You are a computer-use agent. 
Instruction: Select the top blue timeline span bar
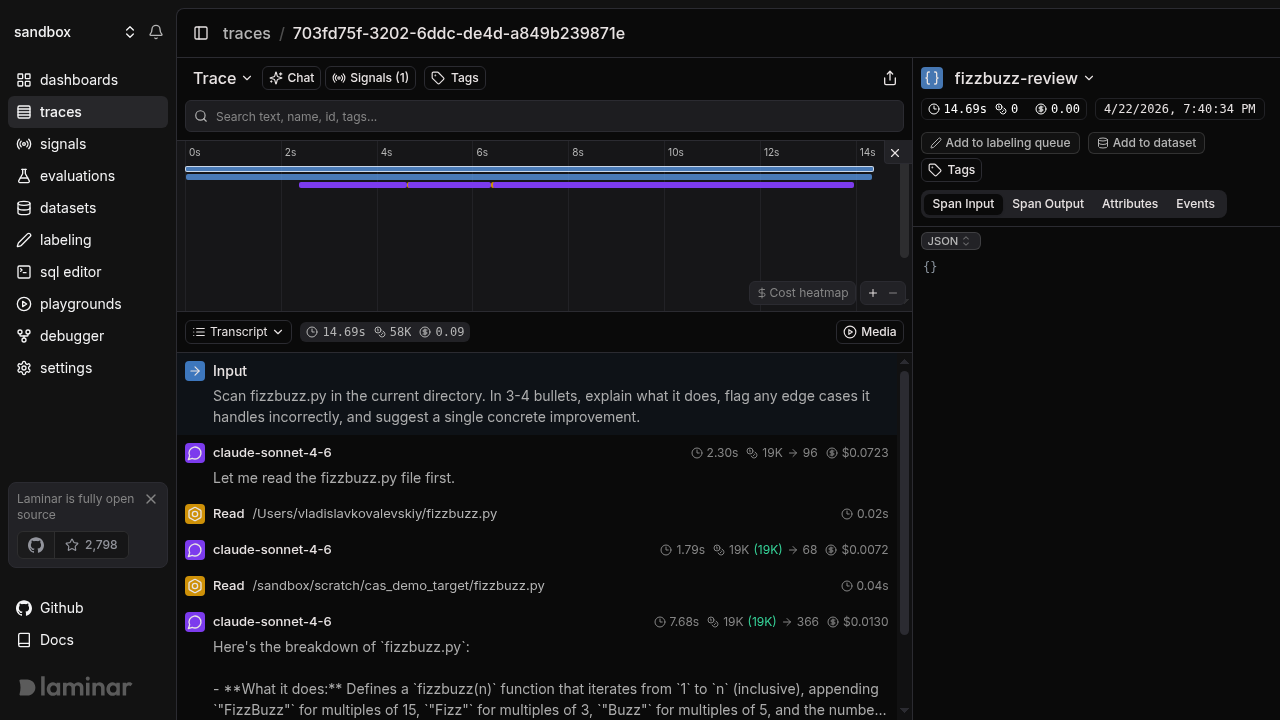click(x=529, y=169)
